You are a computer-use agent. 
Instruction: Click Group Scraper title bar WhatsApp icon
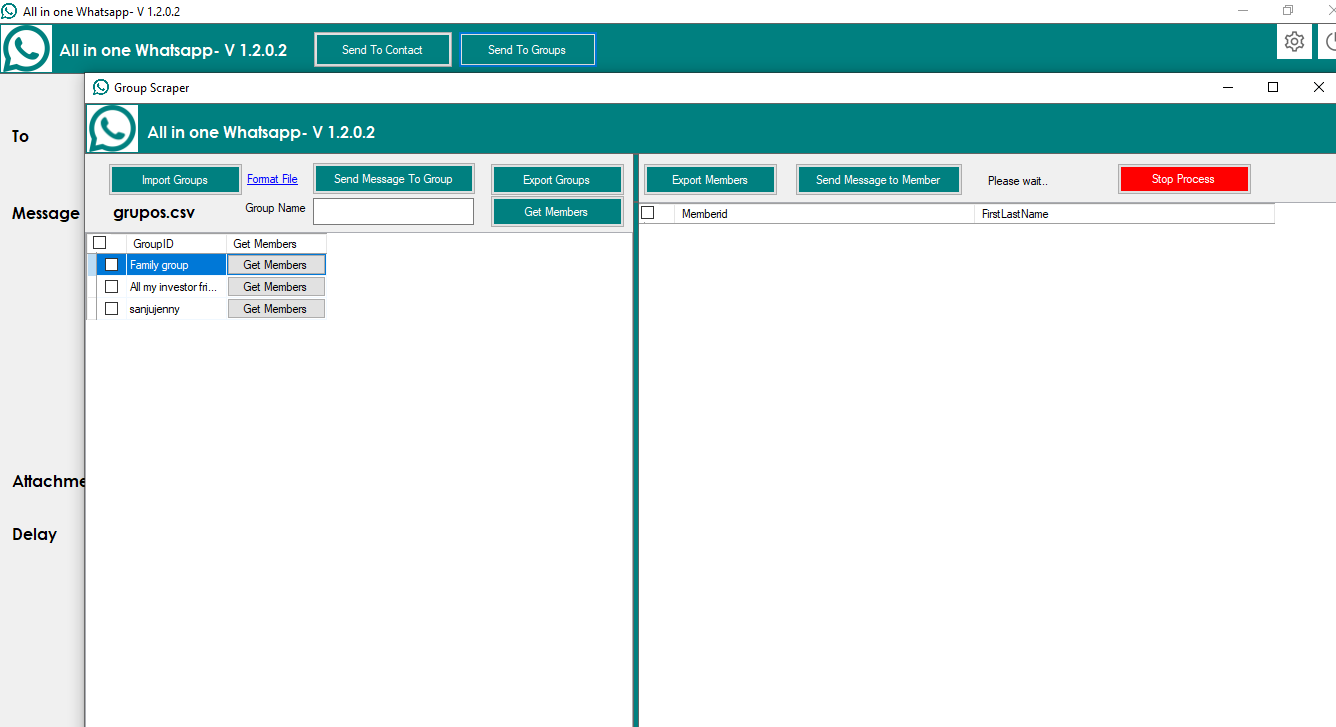point(101,87)
